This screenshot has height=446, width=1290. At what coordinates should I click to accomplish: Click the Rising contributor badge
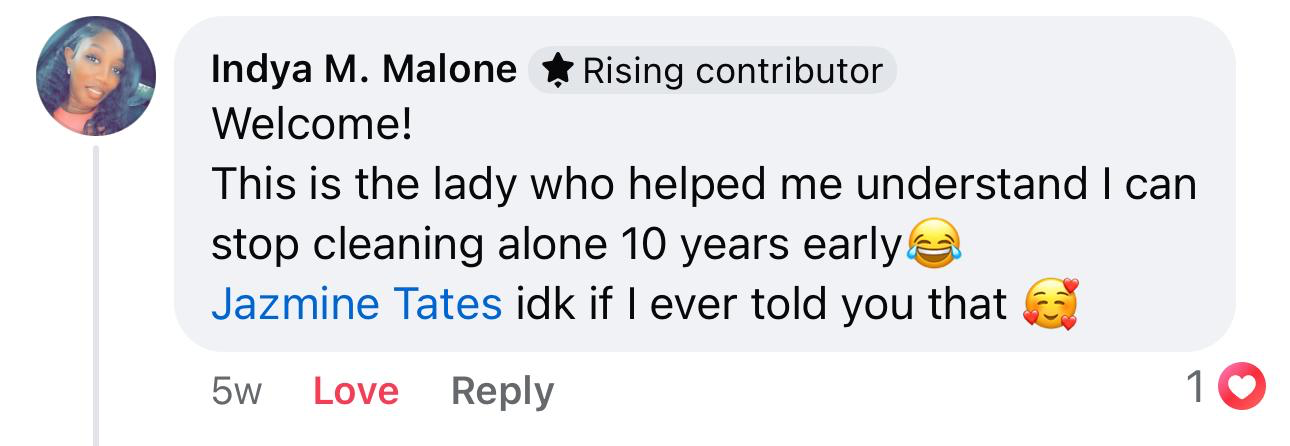point(712,71)
